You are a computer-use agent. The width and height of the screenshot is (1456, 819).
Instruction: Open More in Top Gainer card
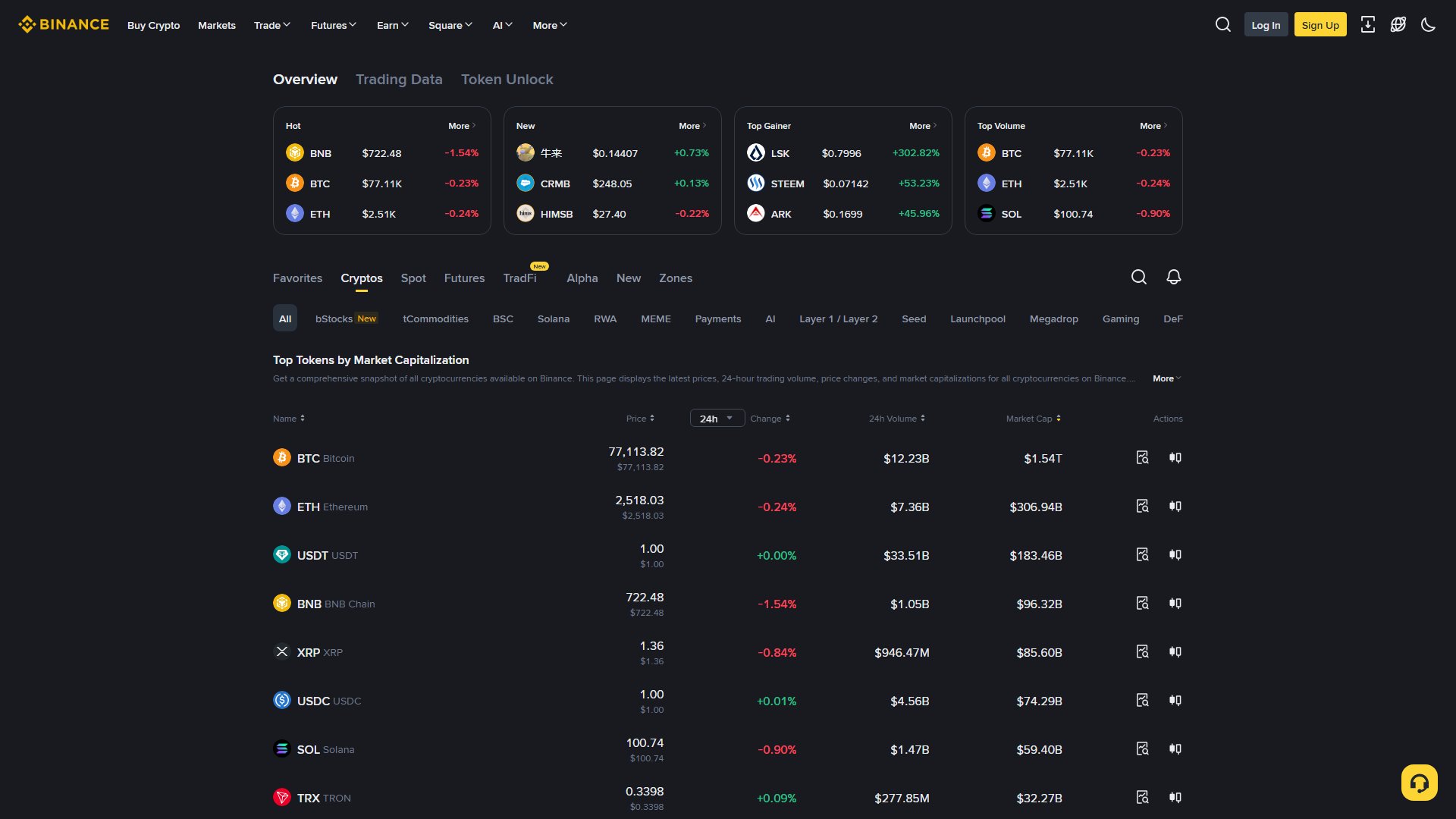tap(923, 126)
